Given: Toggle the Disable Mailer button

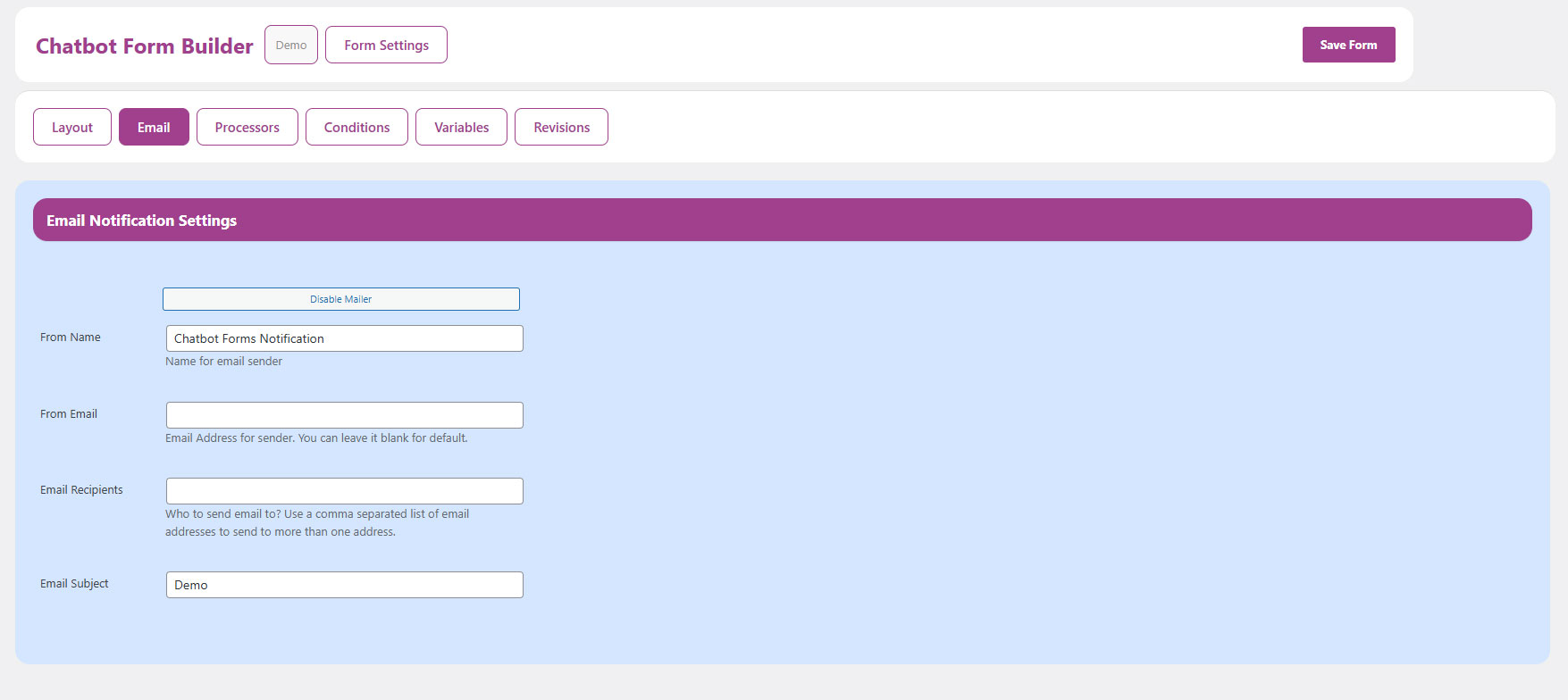Looking at the screenshot, I should click(x=340, y=299).
